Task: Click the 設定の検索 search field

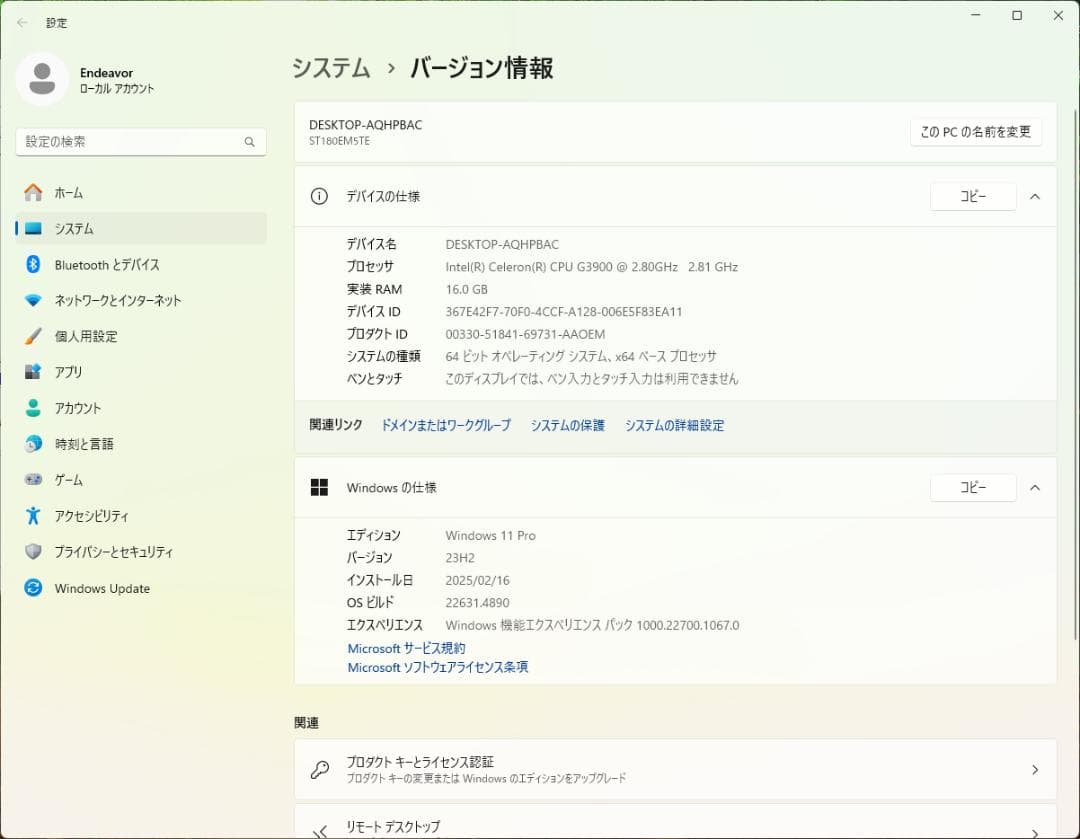Action: tap(140, 141)
